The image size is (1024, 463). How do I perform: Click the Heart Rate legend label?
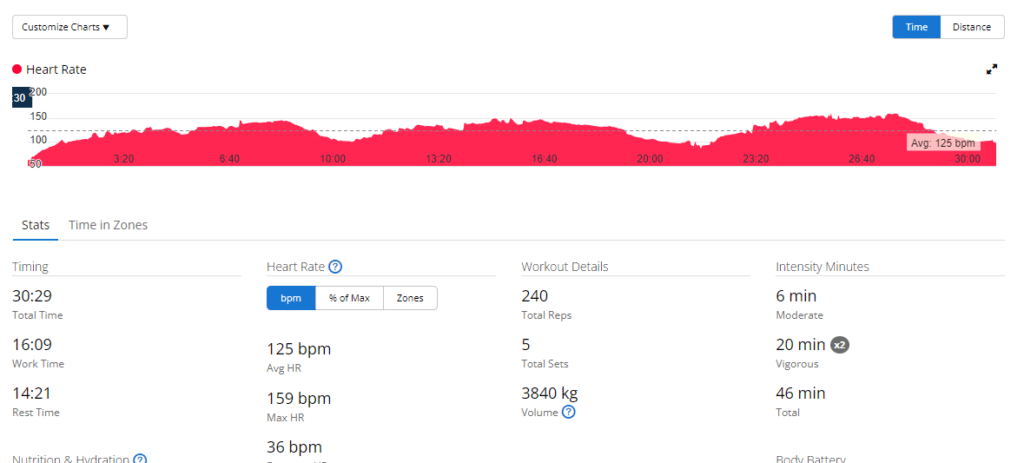56,70
